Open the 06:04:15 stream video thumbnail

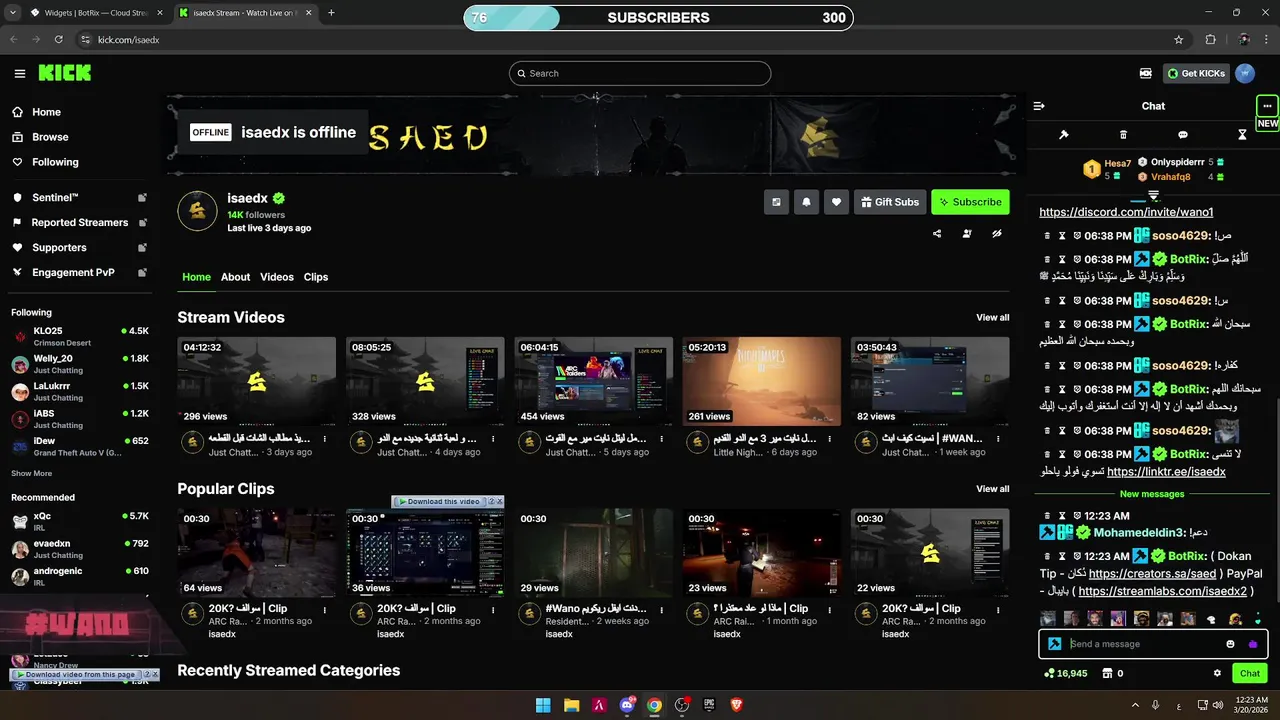(x=594, y=381)
